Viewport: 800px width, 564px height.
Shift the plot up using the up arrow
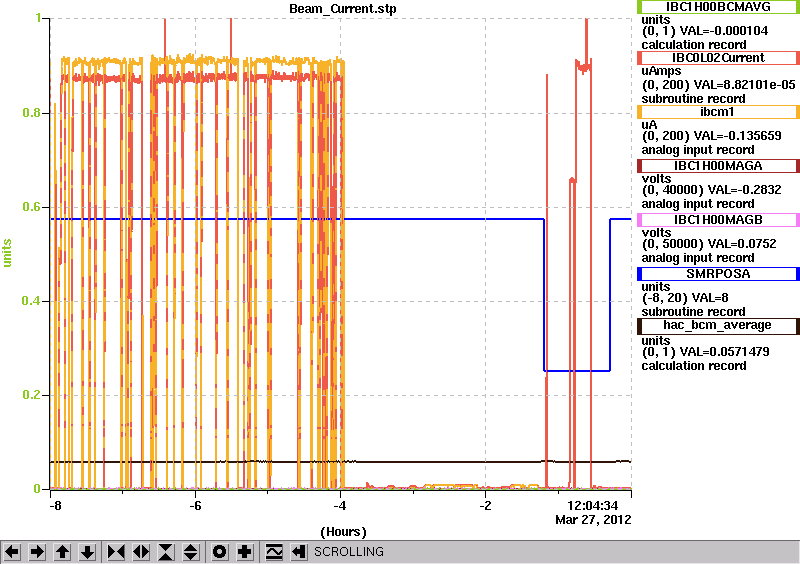point(62,552)
